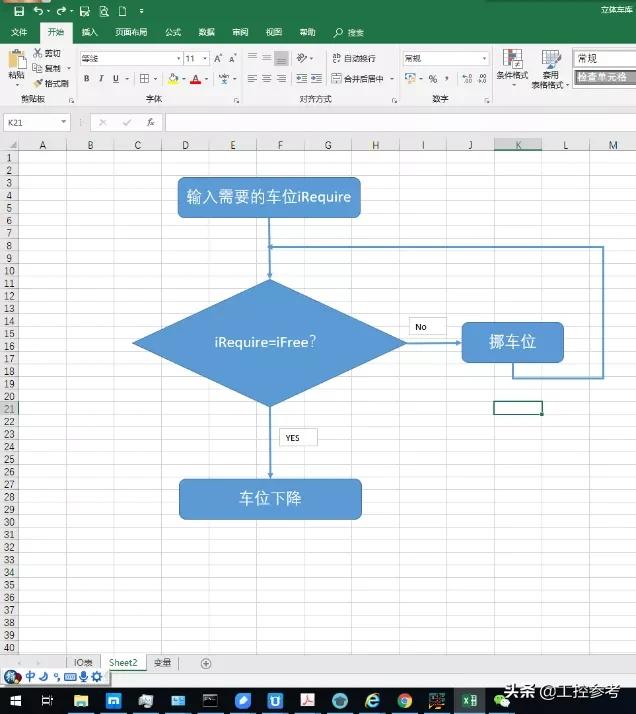This screenshot has width=636, height=714.
Task: Click the Decrease Decimal icon
Action: (x=482, y=79)
